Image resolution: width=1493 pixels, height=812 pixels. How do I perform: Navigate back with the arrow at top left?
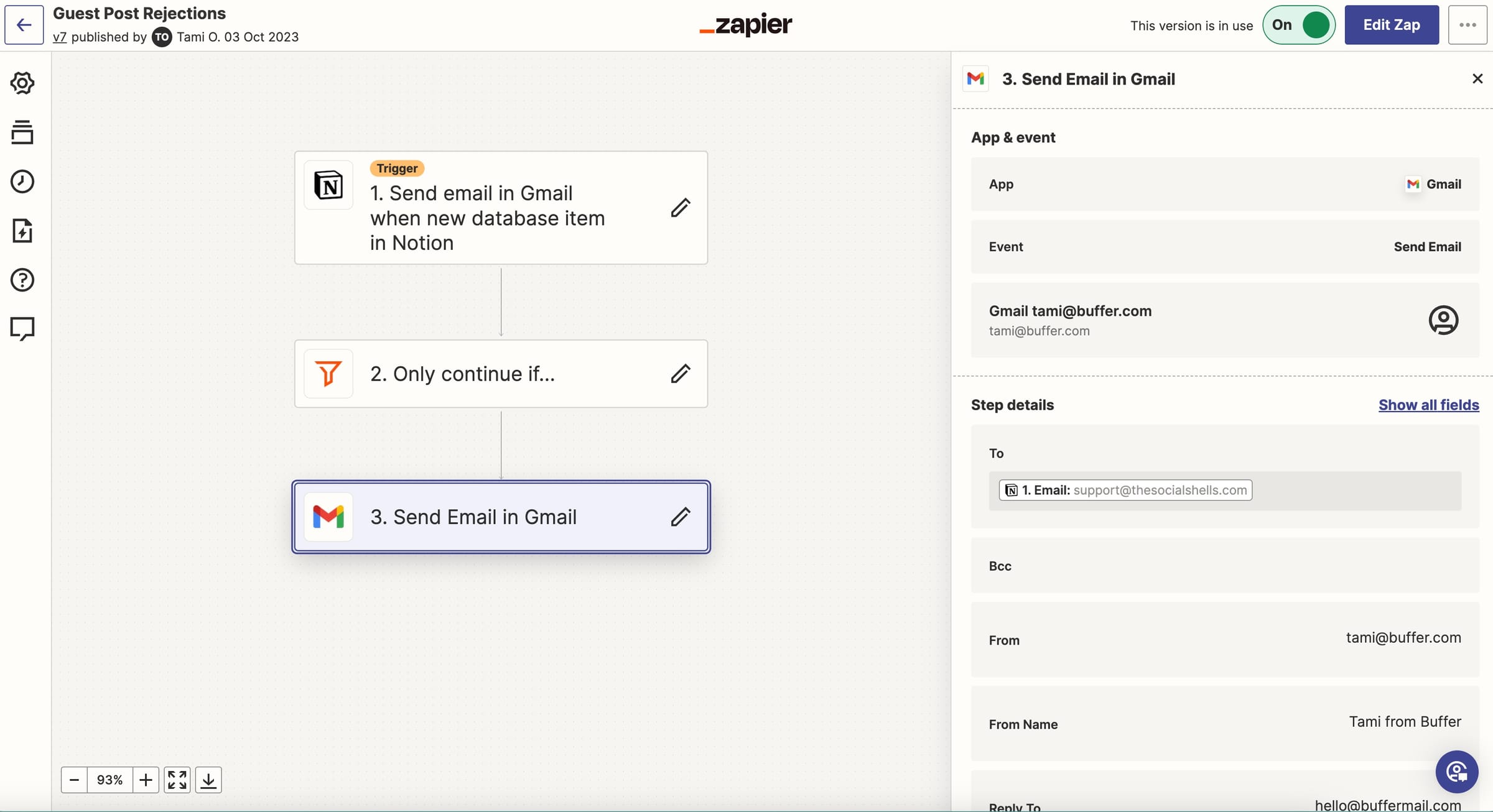click(x=23, y=25)
